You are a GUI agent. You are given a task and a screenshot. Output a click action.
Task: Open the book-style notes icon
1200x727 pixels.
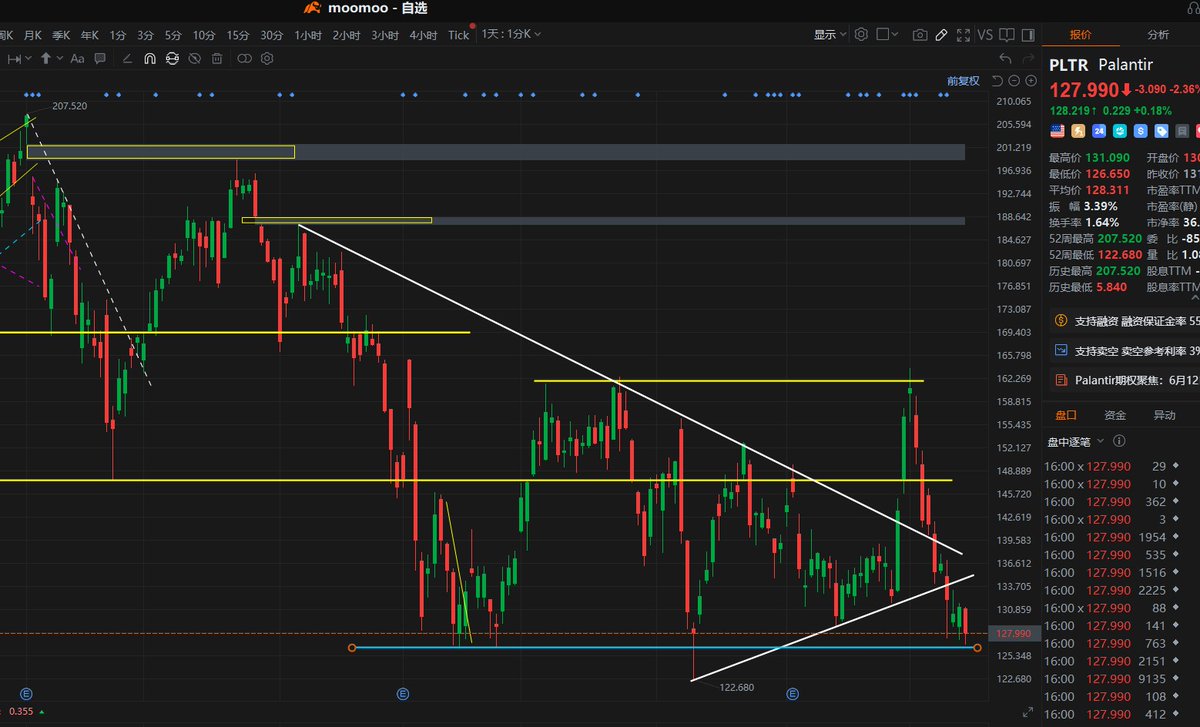coord(1005,34)
